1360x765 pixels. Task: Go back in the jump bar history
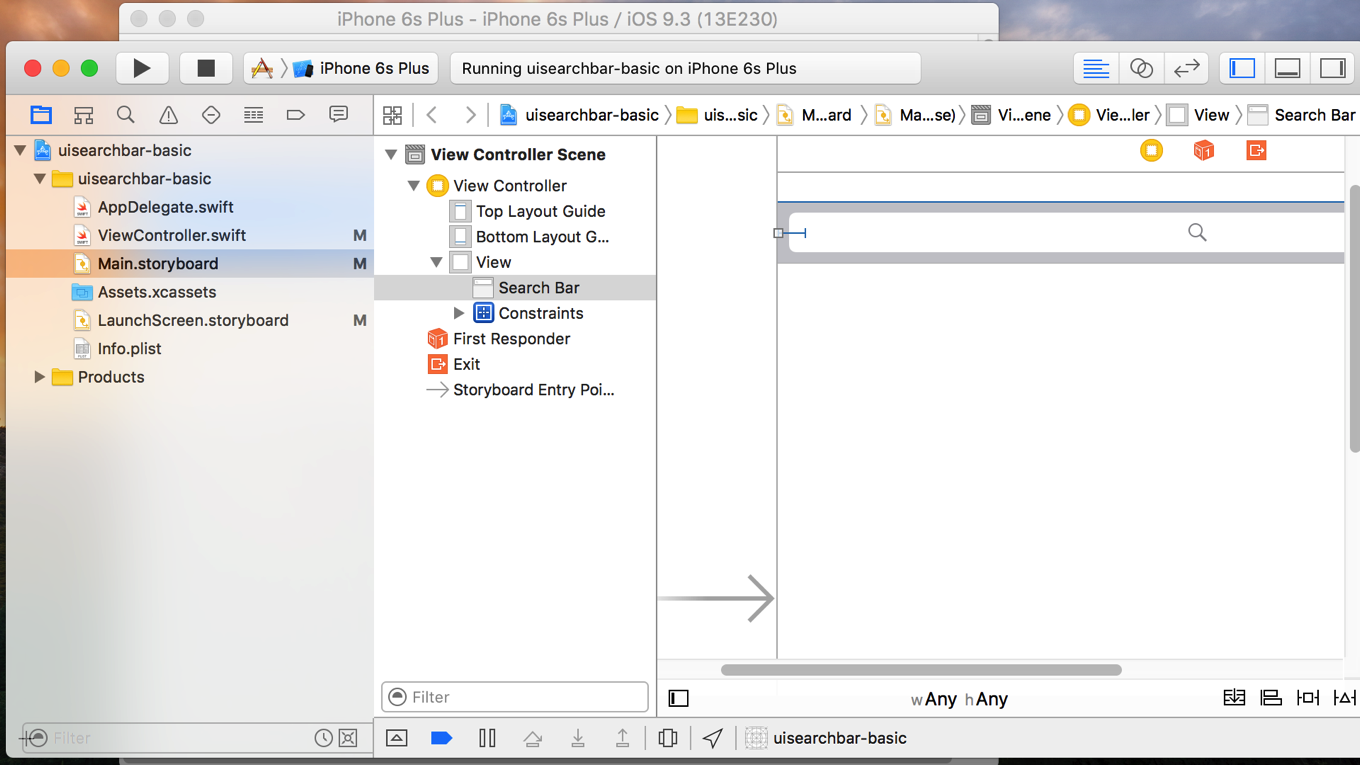[x=432, y=115]
